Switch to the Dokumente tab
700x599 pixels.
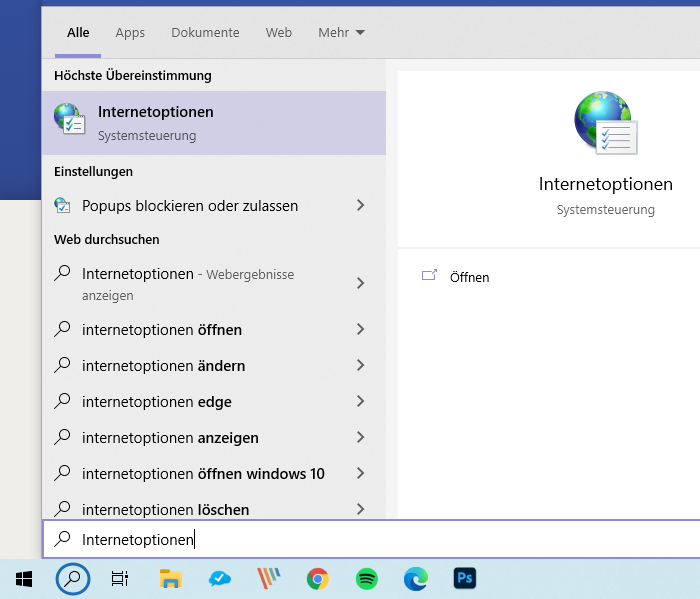click(x=205, y=33)
